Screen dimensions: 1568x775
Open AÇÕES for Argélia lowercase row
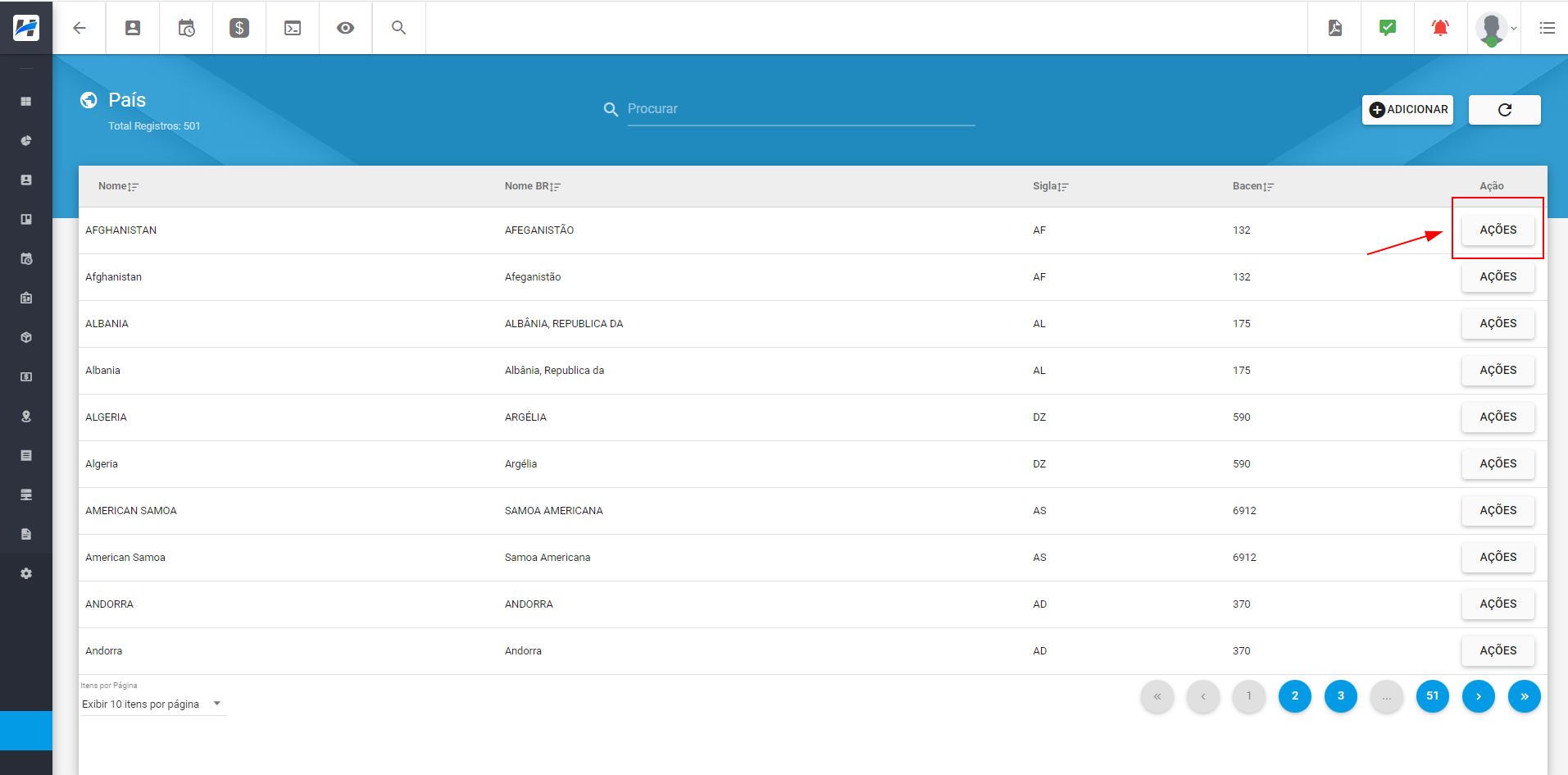coord(1498,464)
